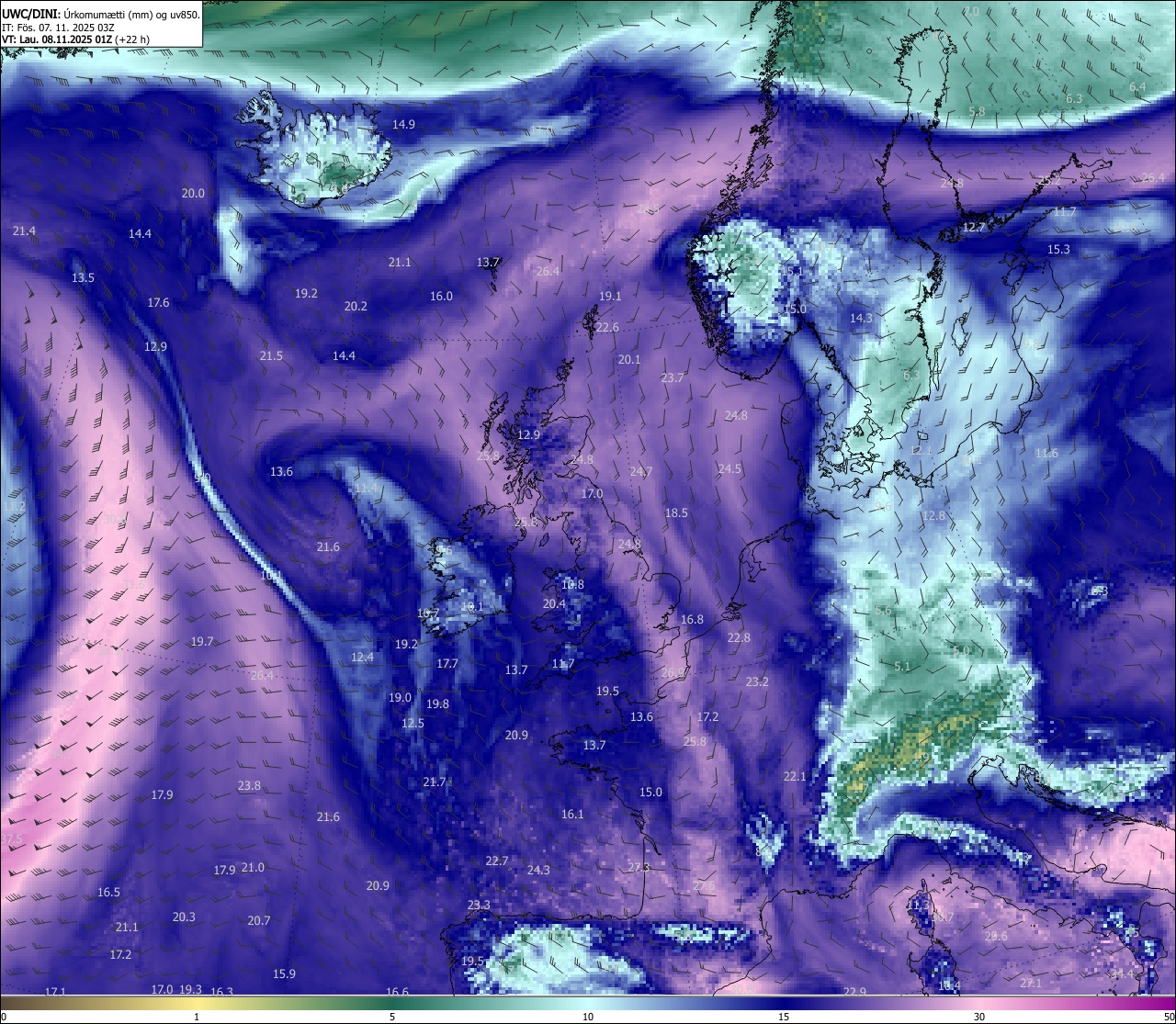Click the 20.0 value southwest of Iceland
Viewport: 1176px width, 1024px height.
[x=193, y=193]
